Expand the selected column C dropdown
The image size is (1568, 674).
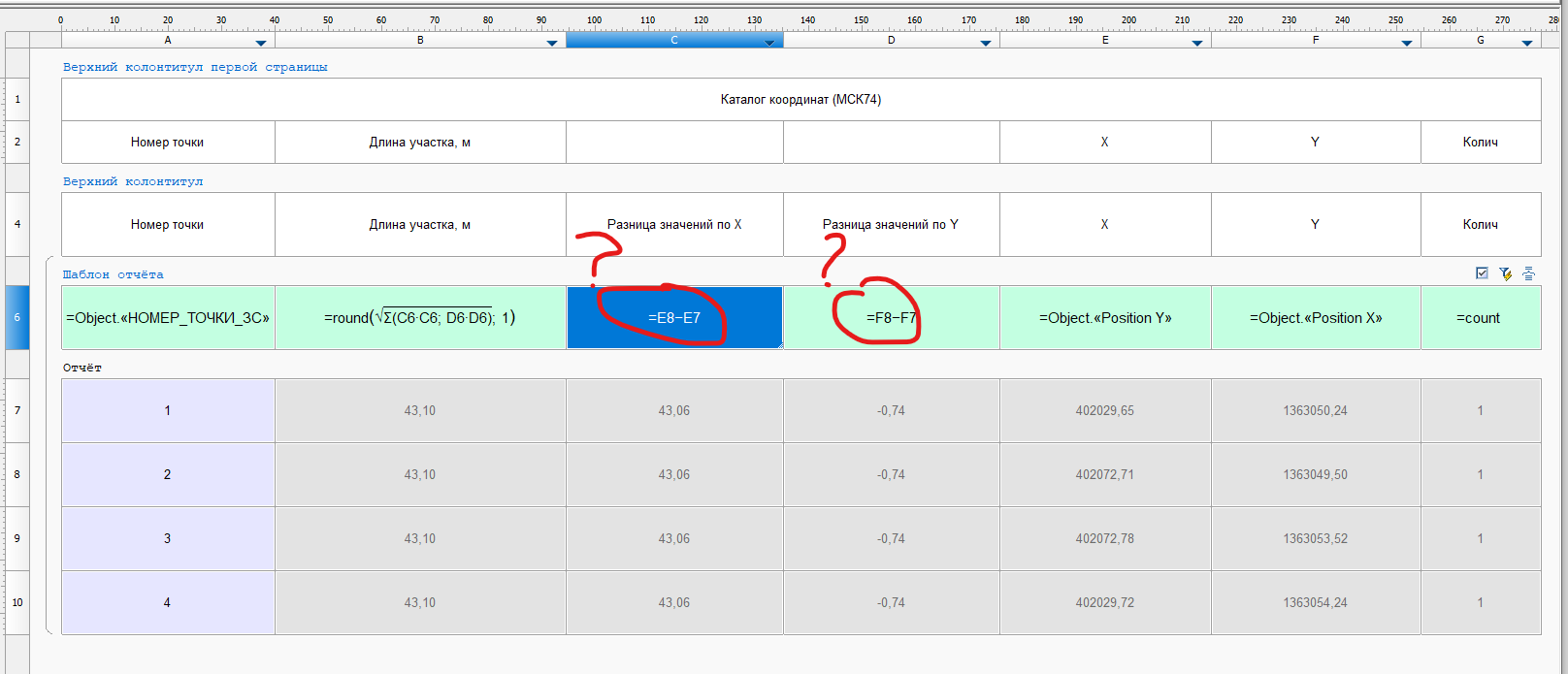(x=768, y=43)
